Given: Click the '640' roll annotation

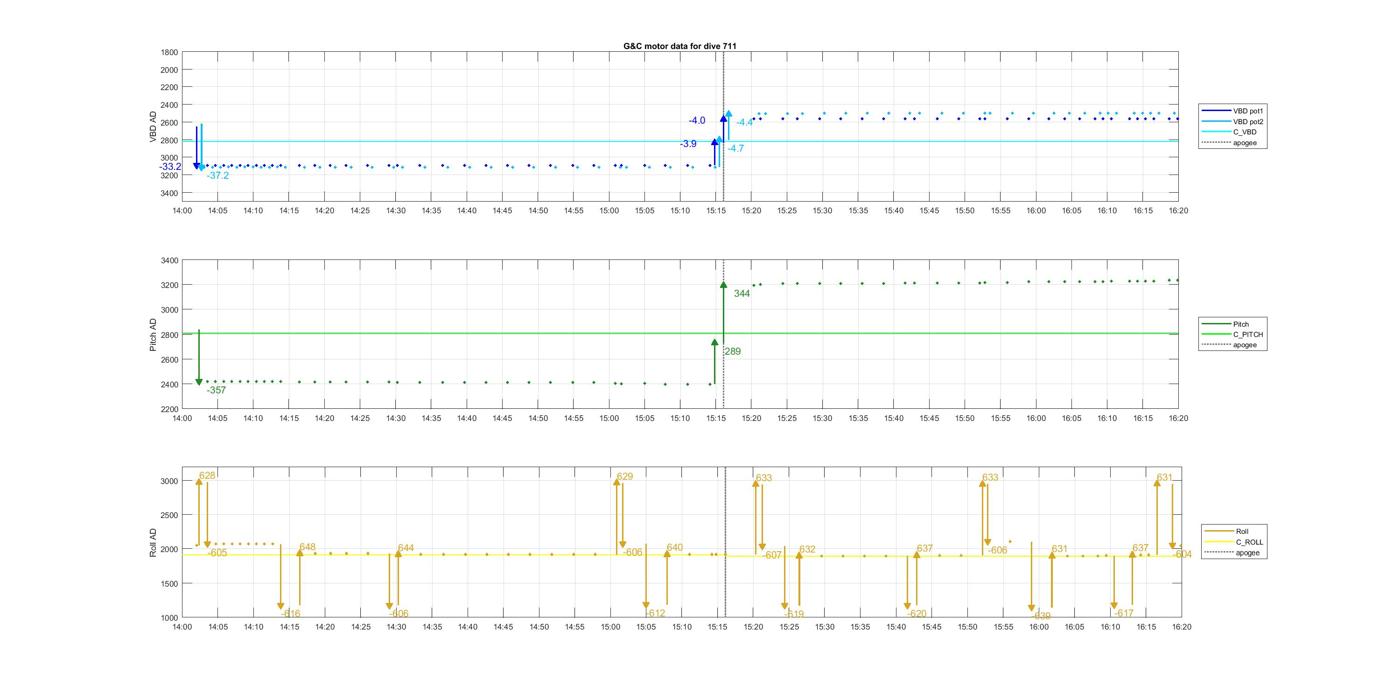Looking at the screenshot, I should [675, 547].
